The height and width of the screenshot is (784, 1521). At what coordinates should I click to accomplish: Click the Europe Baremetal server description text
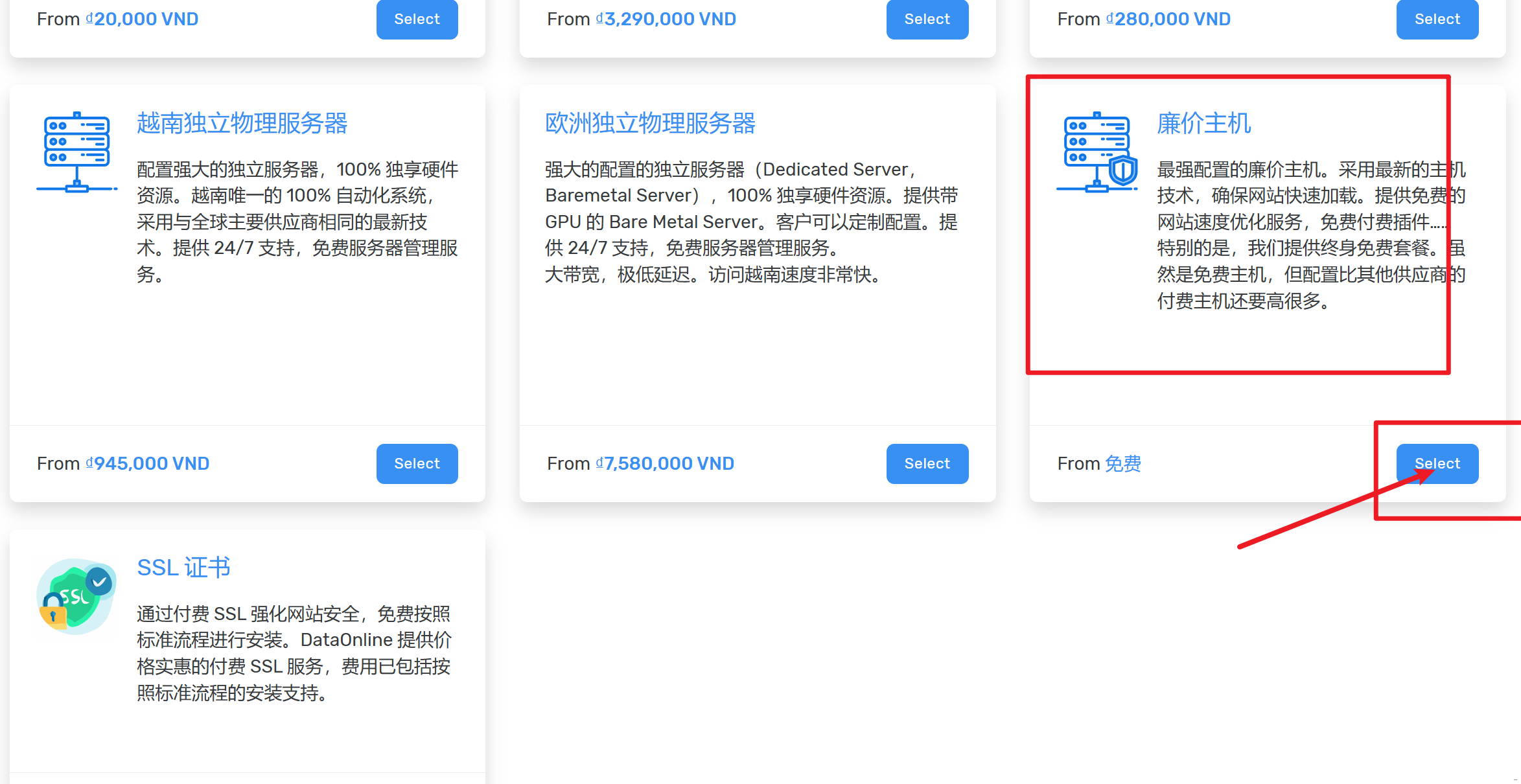click(750, 222)
